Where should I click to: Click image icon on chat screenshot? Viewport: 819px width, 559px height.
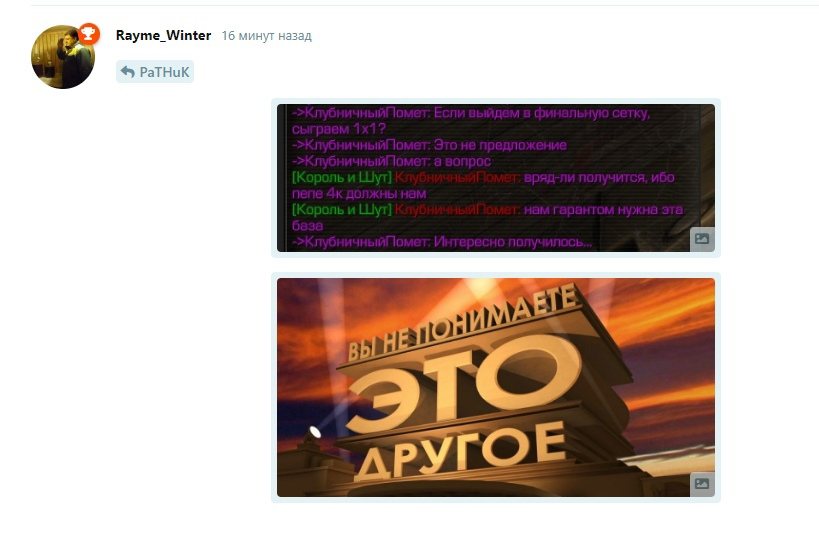[702, 239]
